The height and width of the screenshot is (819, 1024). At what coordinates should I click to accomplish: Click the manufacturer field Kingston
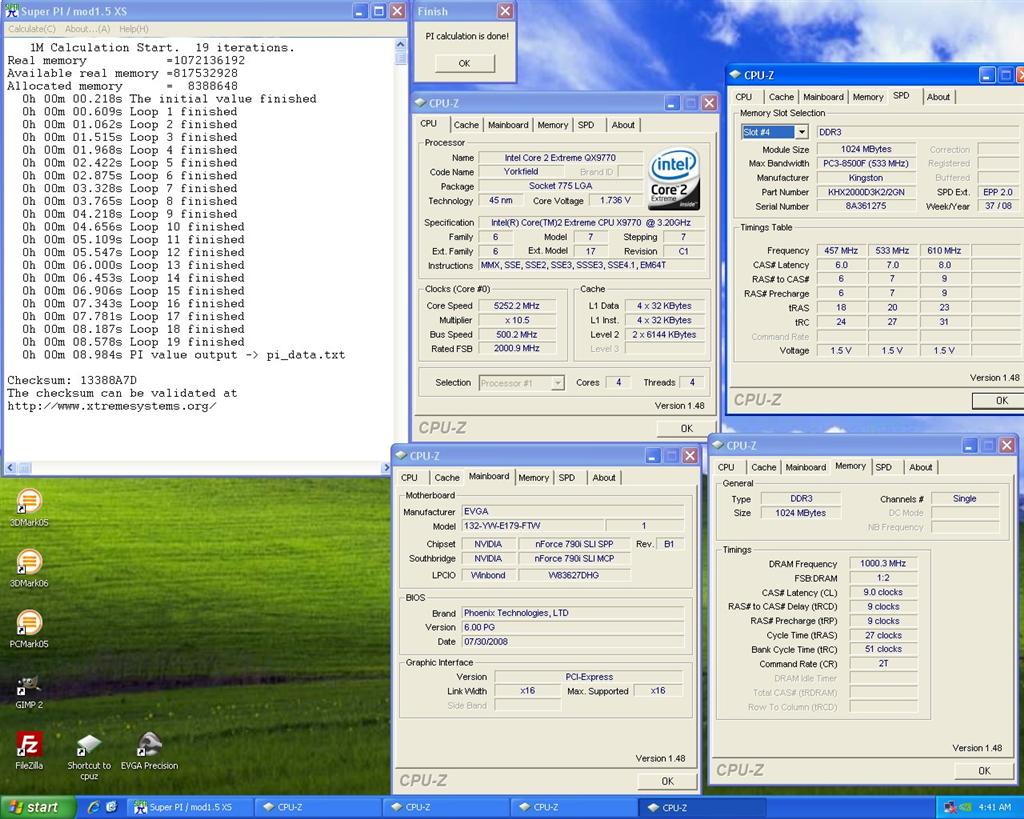(x=866, y=178)
